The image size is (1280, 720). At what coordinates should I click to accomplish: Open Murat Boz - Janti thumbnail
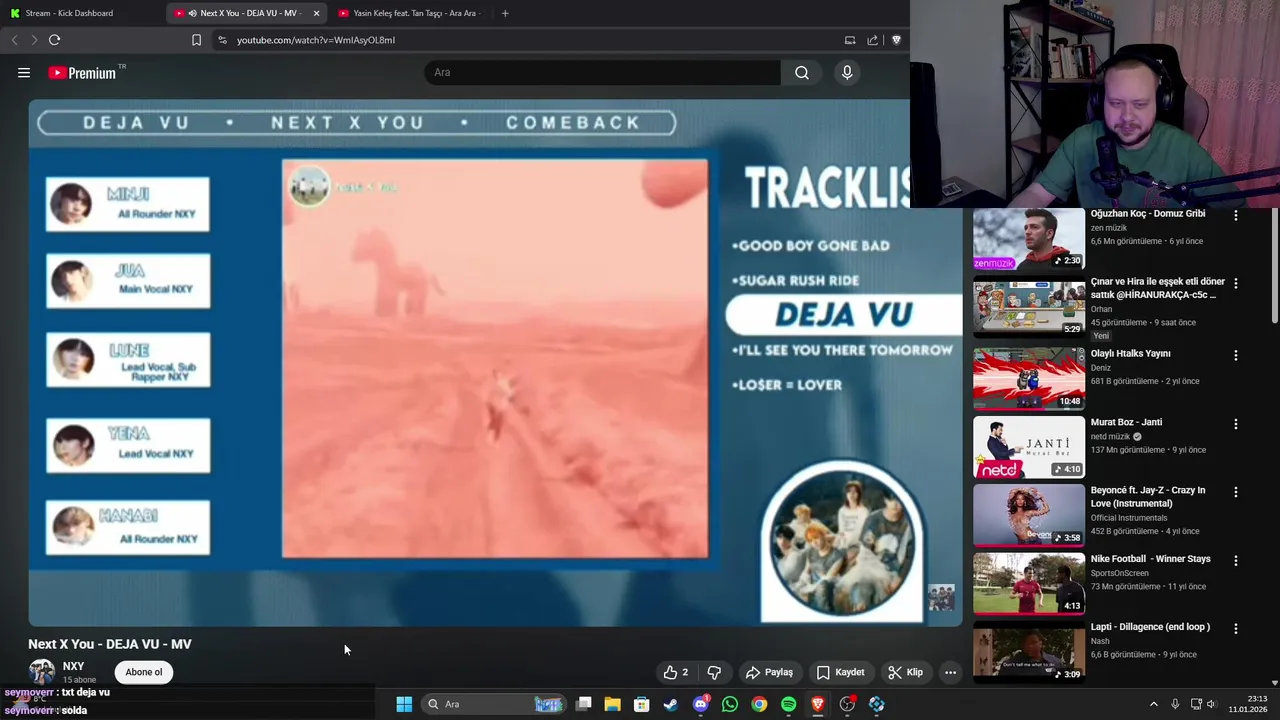pos(1029,447)
